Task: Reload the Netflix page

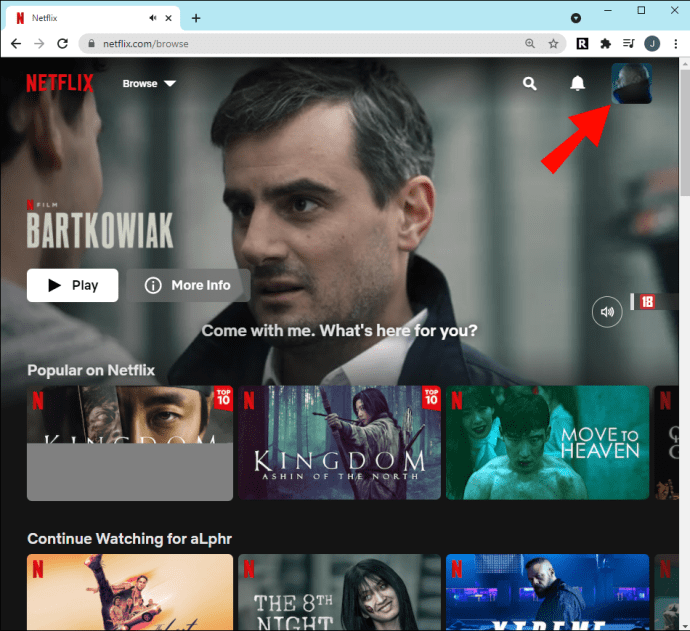Action: 62,44
